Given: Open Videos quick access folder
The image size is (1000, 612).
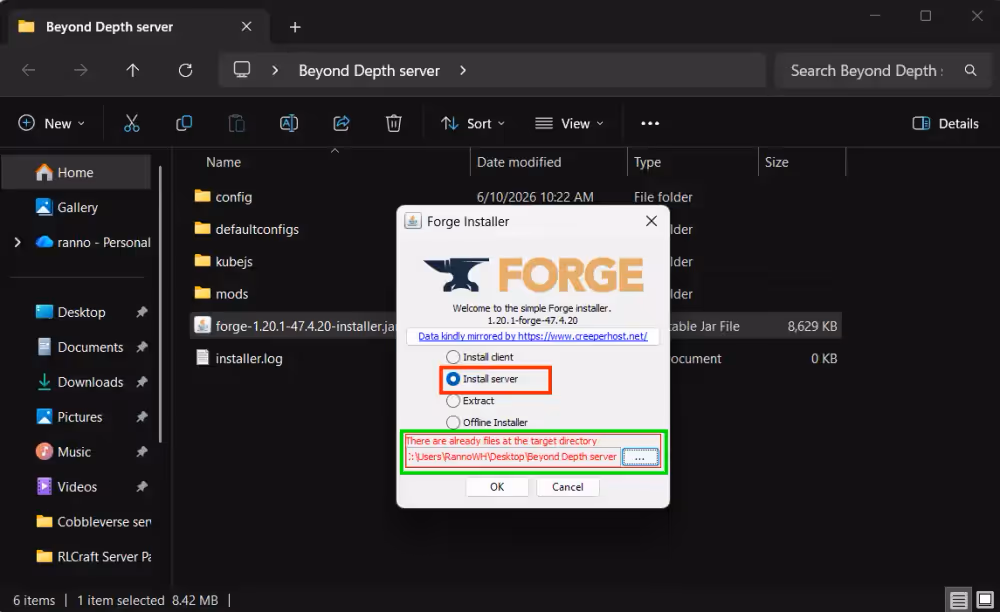Looking at the screenshot, I should [77, 487].
